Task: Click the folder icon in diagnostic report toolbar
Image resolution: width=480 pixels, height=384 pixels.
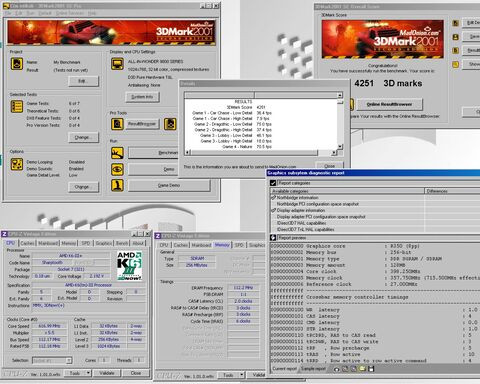Action: (362, 369)
